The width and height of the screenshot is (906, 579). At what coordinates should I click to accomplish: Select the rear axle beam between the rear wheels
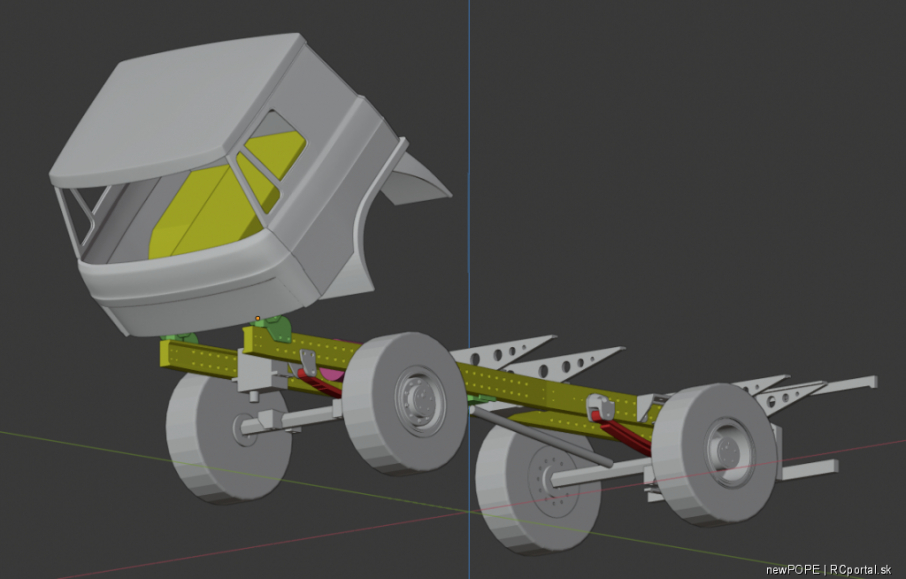coord(601,471)
